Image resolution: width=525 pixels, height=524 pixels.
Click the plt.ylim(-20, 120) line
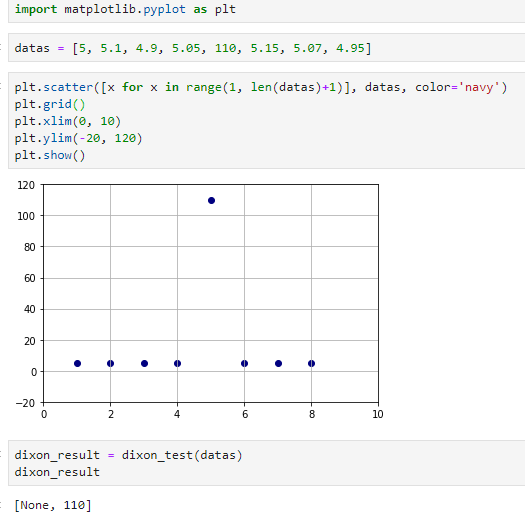pos(78,138)
